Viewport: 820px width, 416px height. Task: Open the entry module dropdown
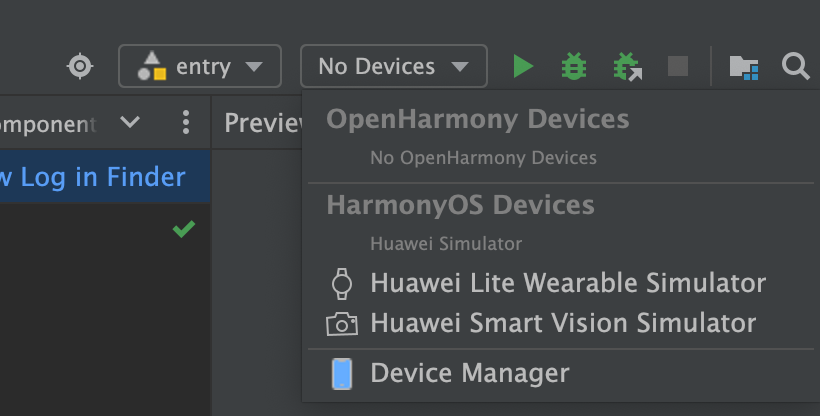[200, 66]
